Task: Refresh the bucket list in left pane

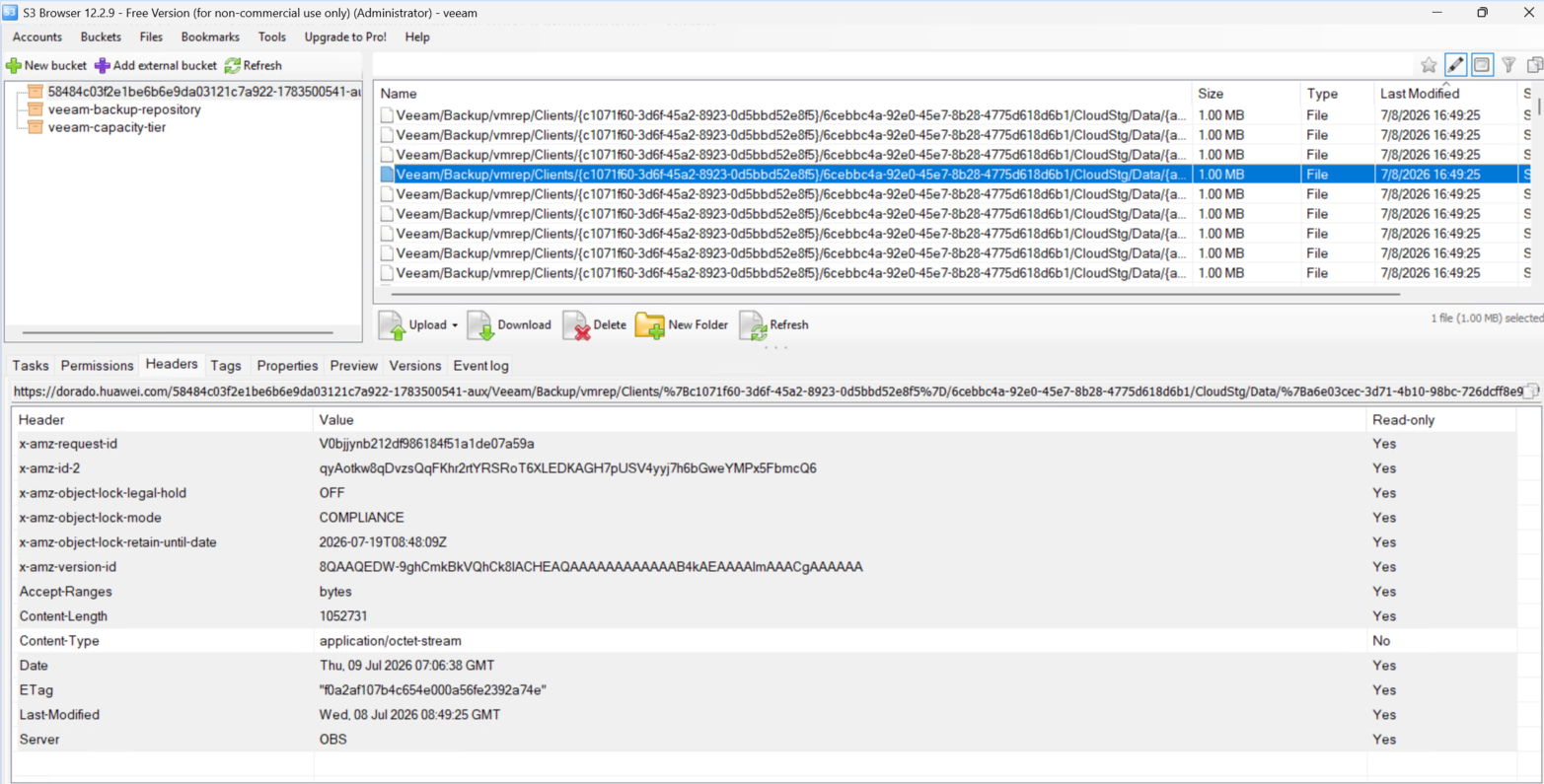Action: (x=254, y=65)
